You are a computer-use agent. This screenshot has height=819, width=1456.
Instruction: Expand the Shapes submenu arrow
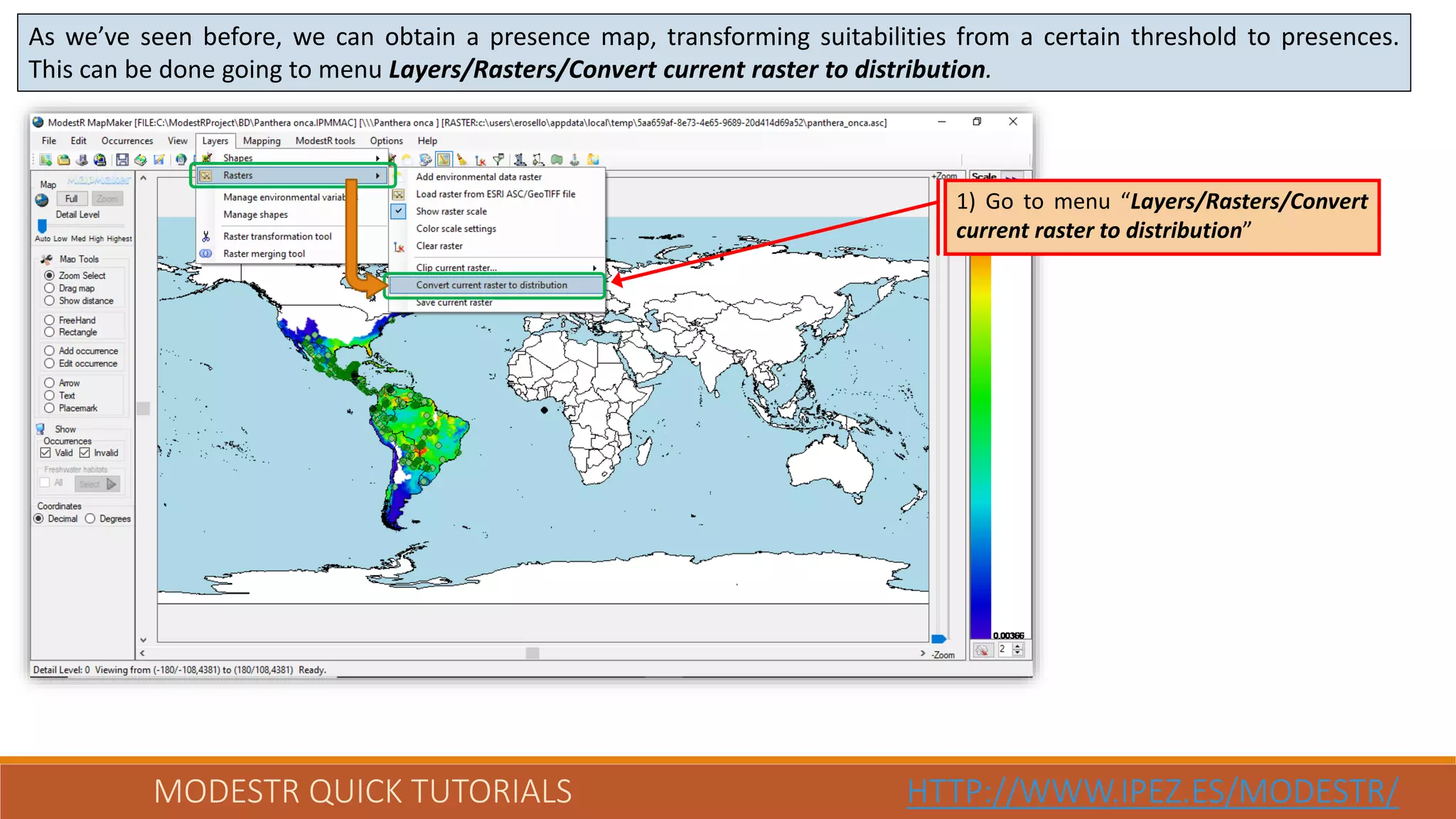tap(378, 158)
